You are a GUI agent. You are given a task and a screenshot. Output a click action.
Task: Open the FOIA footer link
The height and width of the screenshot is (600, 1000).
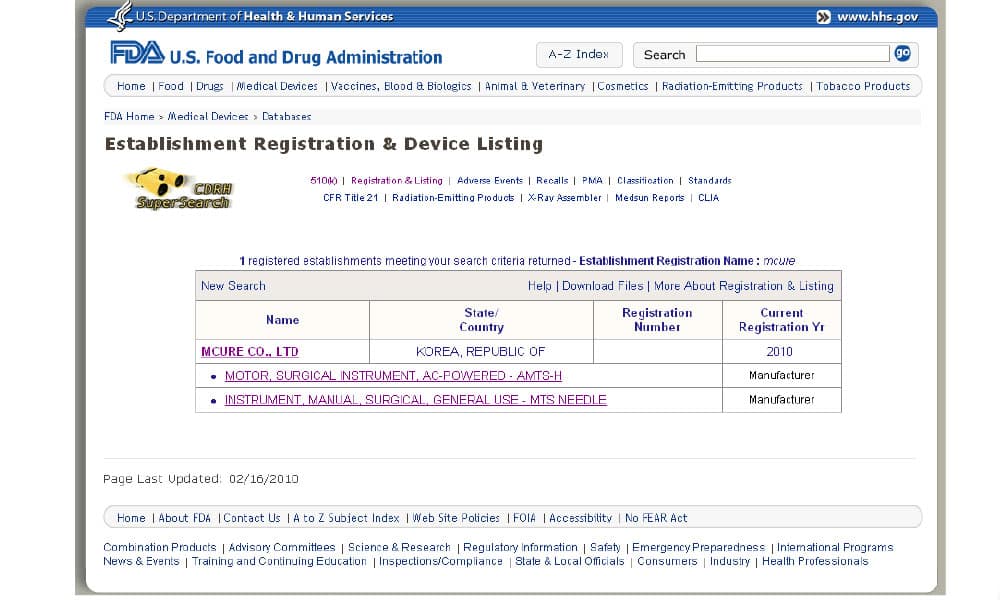click(524, 518)
